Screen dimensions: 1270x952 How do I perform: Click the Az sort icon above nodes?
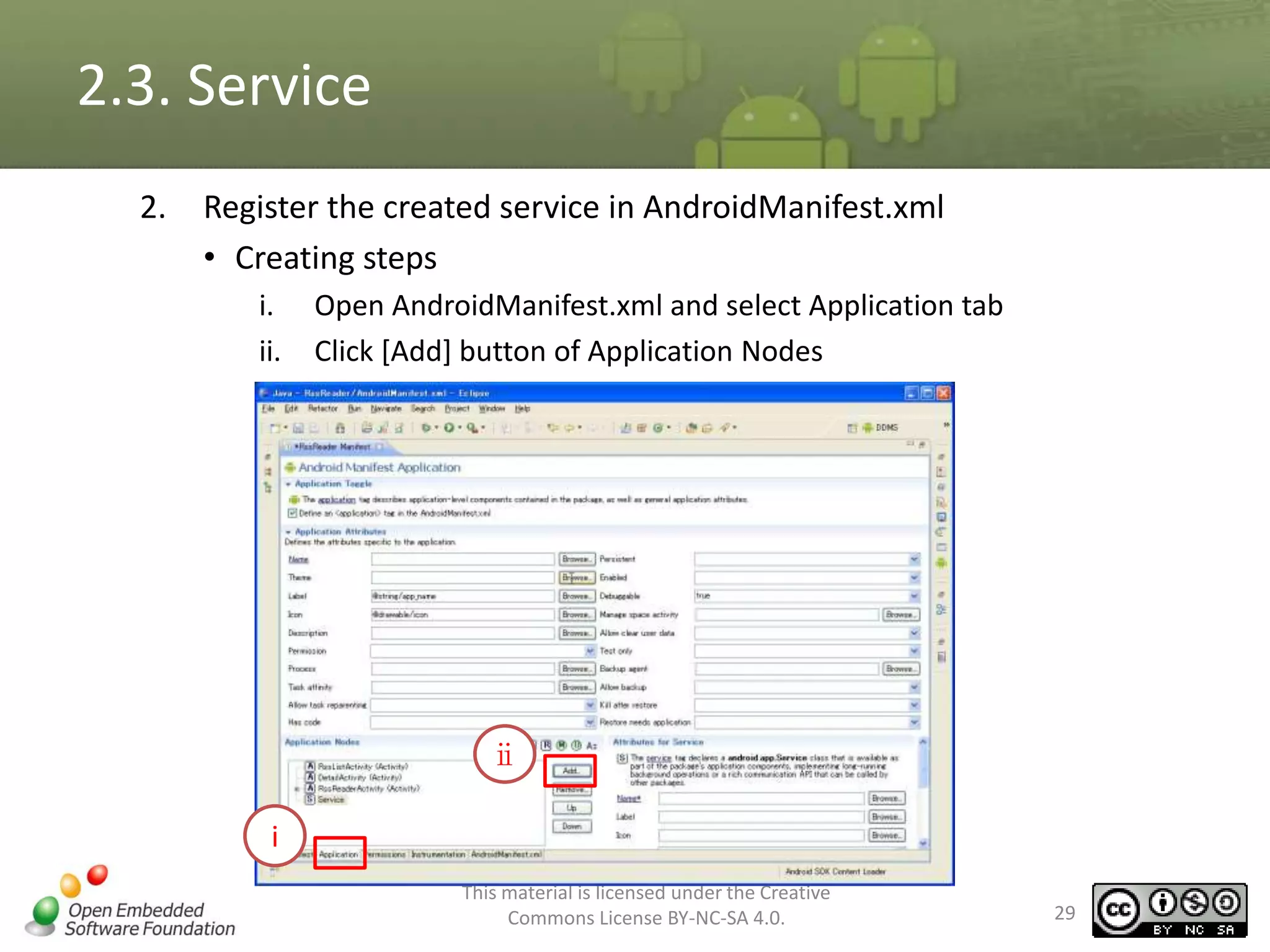click(x=592, y=745)
